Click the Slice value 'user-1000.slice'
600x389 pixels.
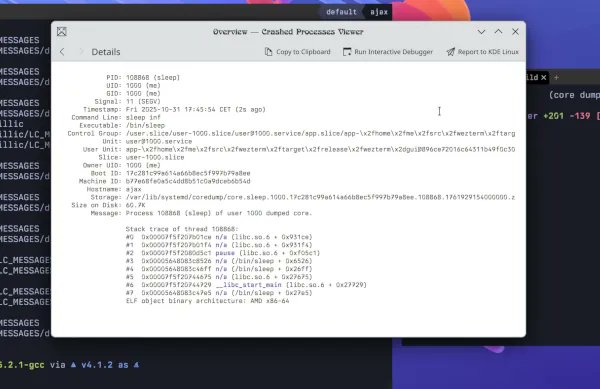click(155, 157)
